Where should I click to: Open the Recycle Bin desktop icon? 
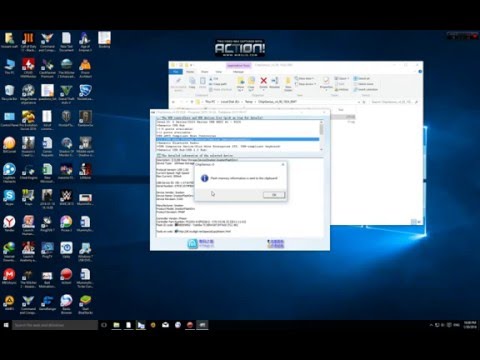coord(9,93)
